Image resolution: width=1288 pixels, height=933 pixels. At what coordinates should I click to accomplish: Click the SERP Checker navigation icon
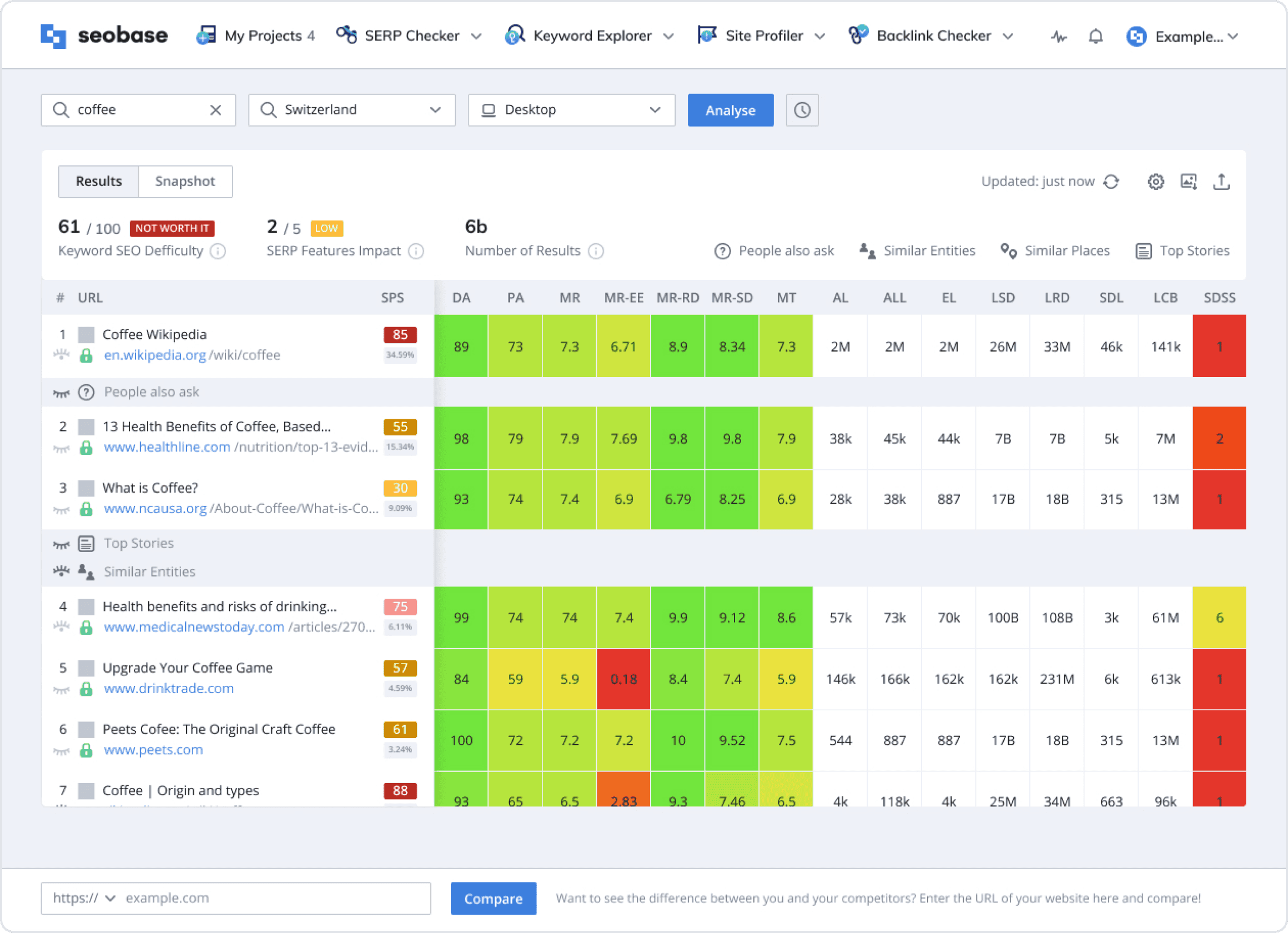(x=345, y=35)
